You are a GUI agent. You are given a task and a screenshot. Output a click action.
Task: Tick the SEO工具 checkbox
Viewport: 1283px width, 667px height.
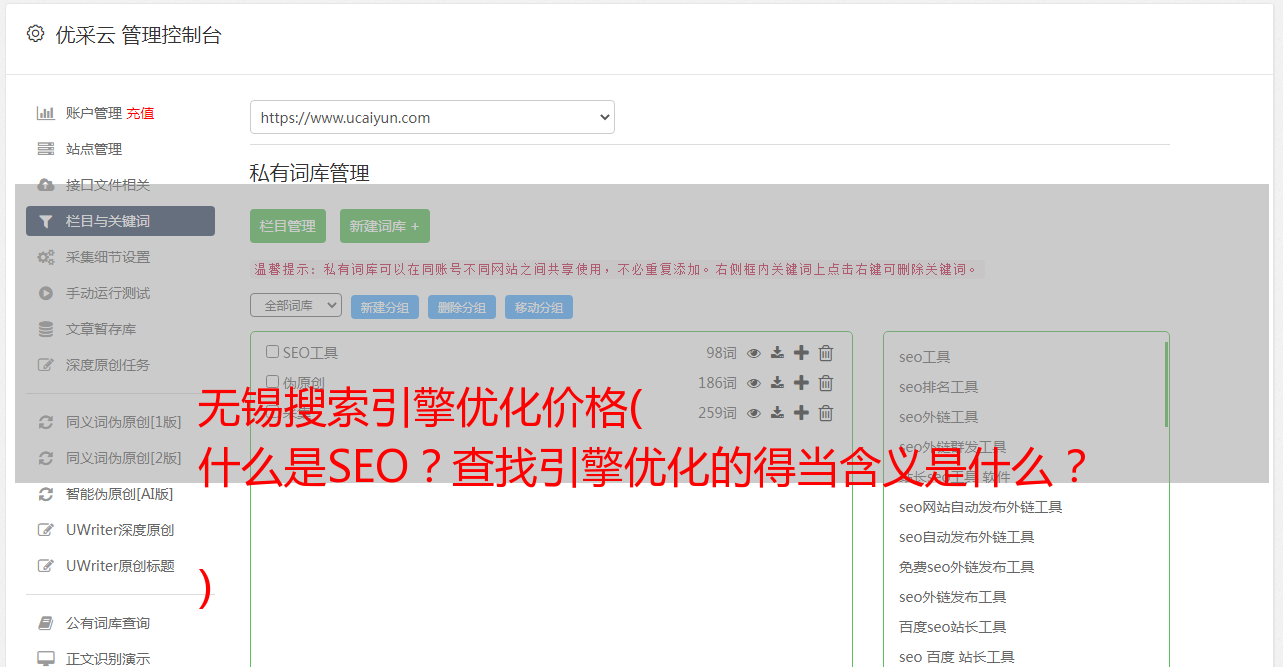272,352
